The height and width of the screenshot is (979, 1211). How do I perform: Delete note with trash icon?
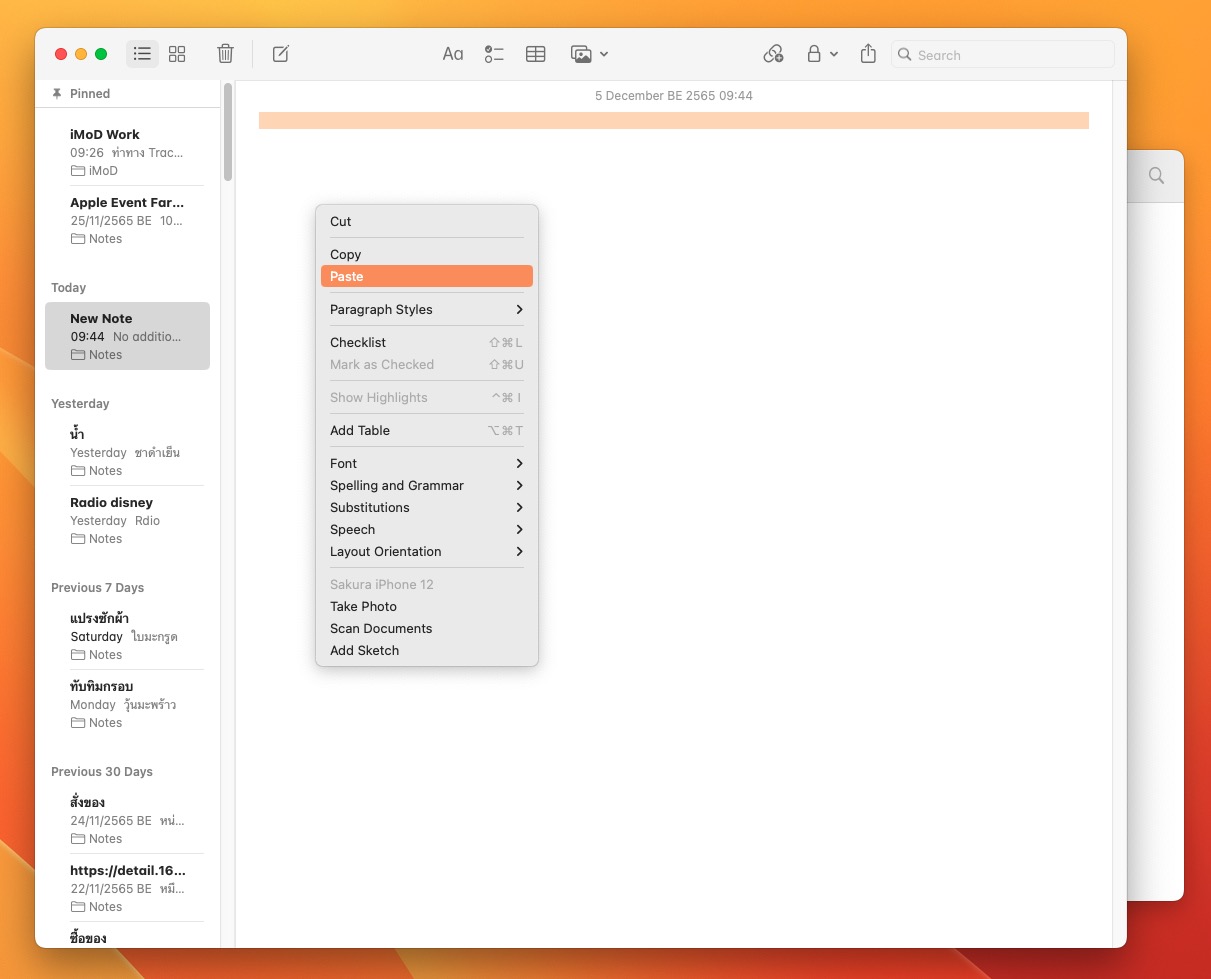click(226, 54)
